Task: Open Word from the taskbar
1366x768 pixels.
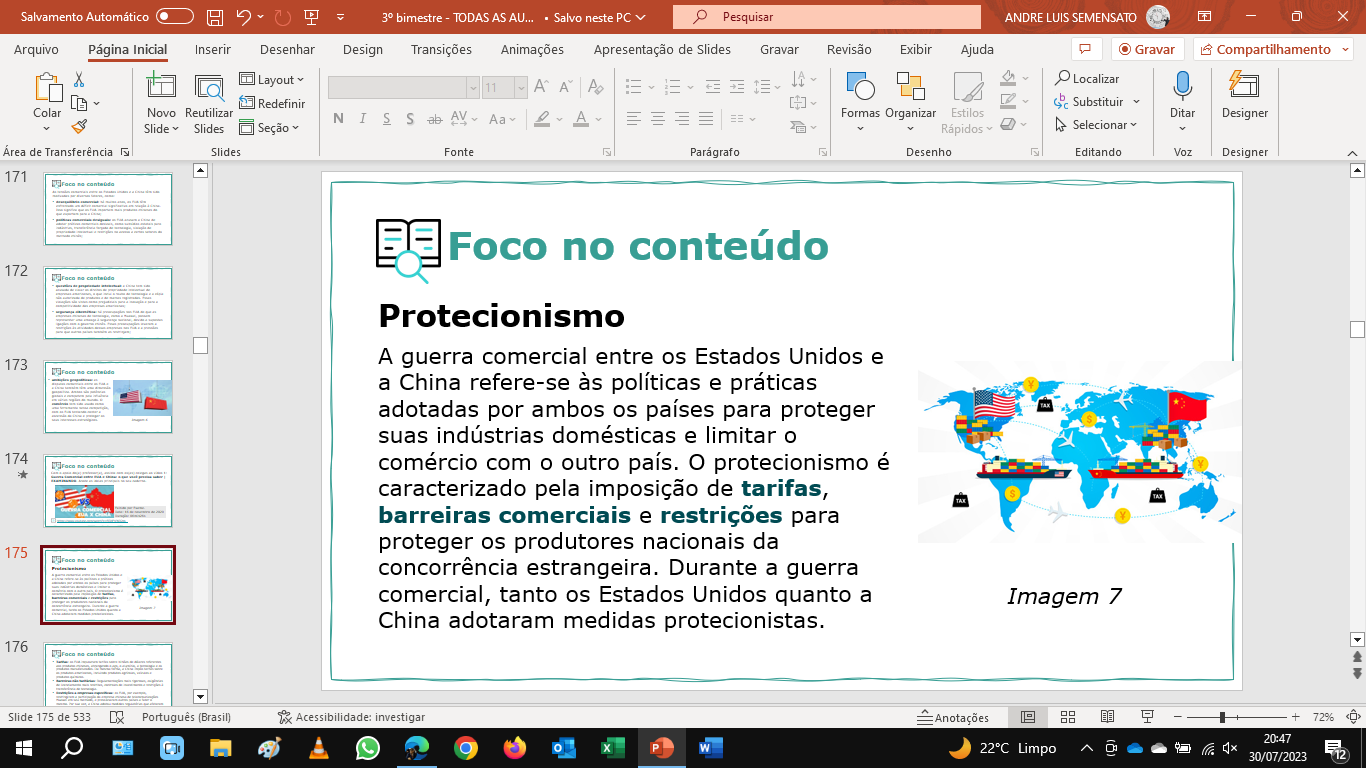Action: pos(710,747)
